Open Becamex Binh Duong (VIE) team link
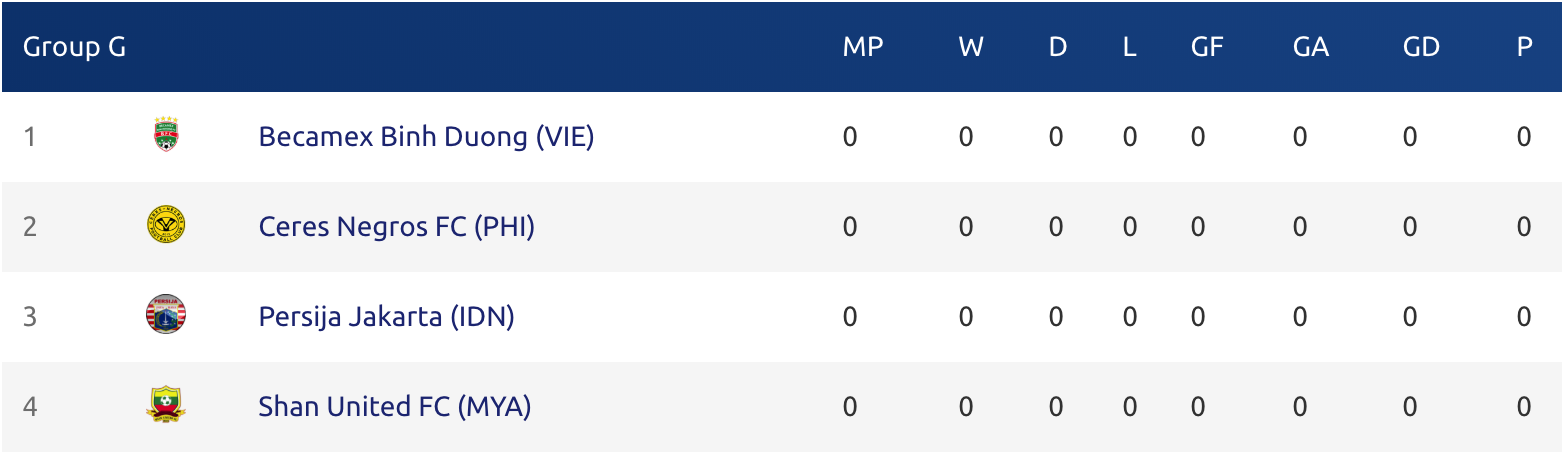The width and height of the screenshot is (1562, 458). tap(426, 137)
